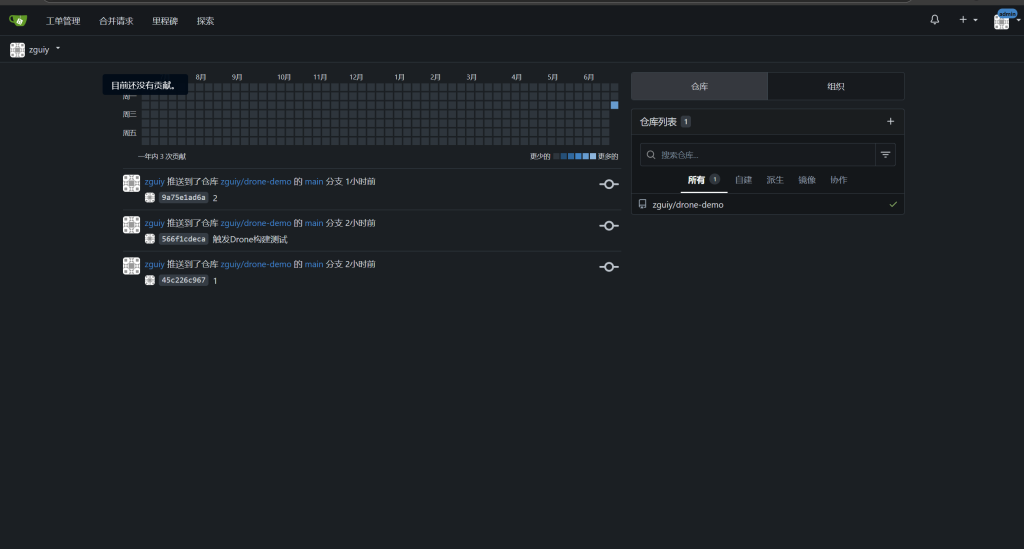Click commit icon on the 45c226c967 push entry
Image resolution: width=1024 pixels, height=549 pixels.
[x=608, y=266]
